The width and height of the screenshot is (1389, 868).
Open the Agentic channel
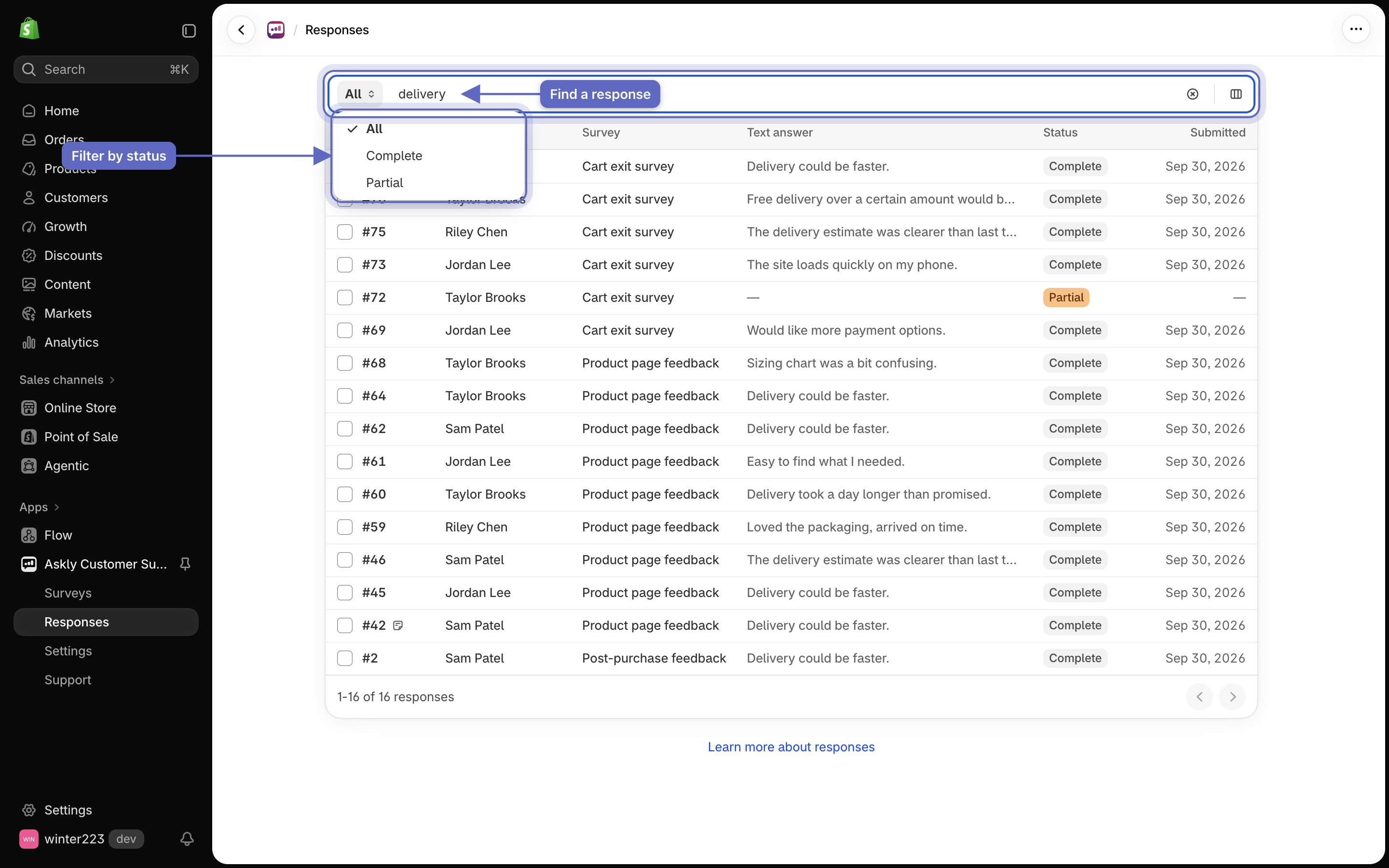point(106,465)
